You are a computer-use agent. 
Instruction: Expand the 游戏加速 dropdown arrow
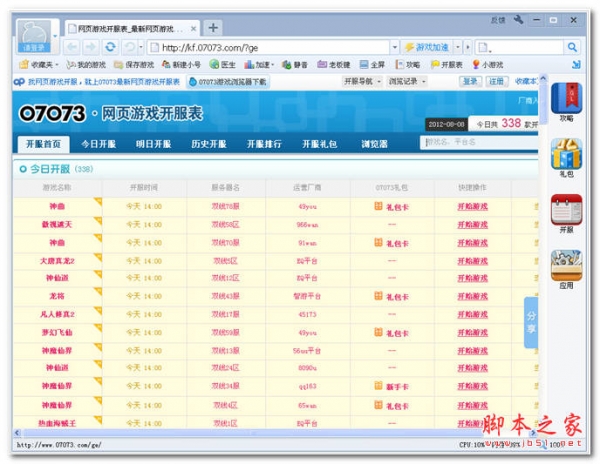point(457,47)
